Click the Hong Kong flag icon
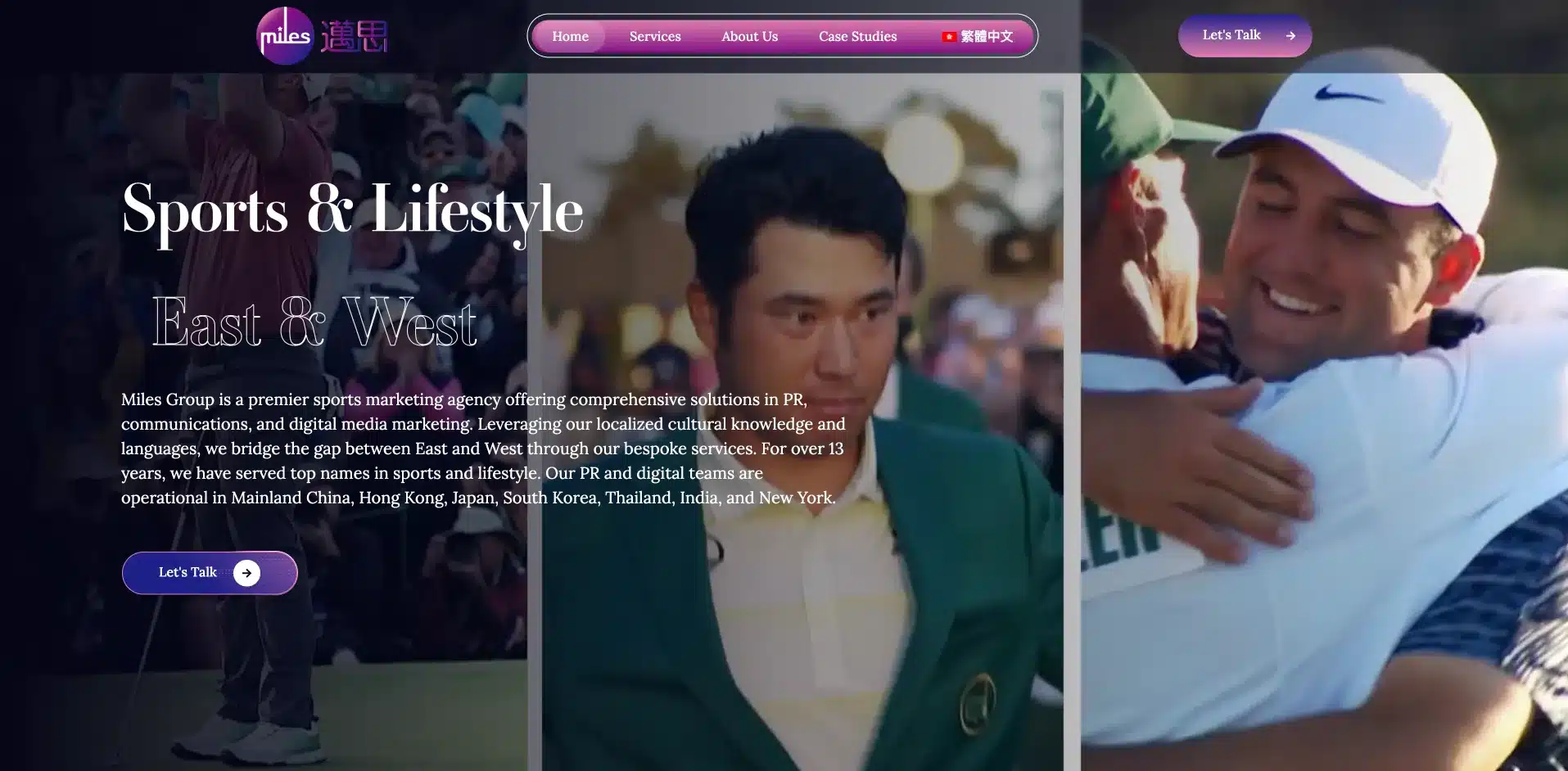The height and width of the screenshot is (771, 1568). 949,37
